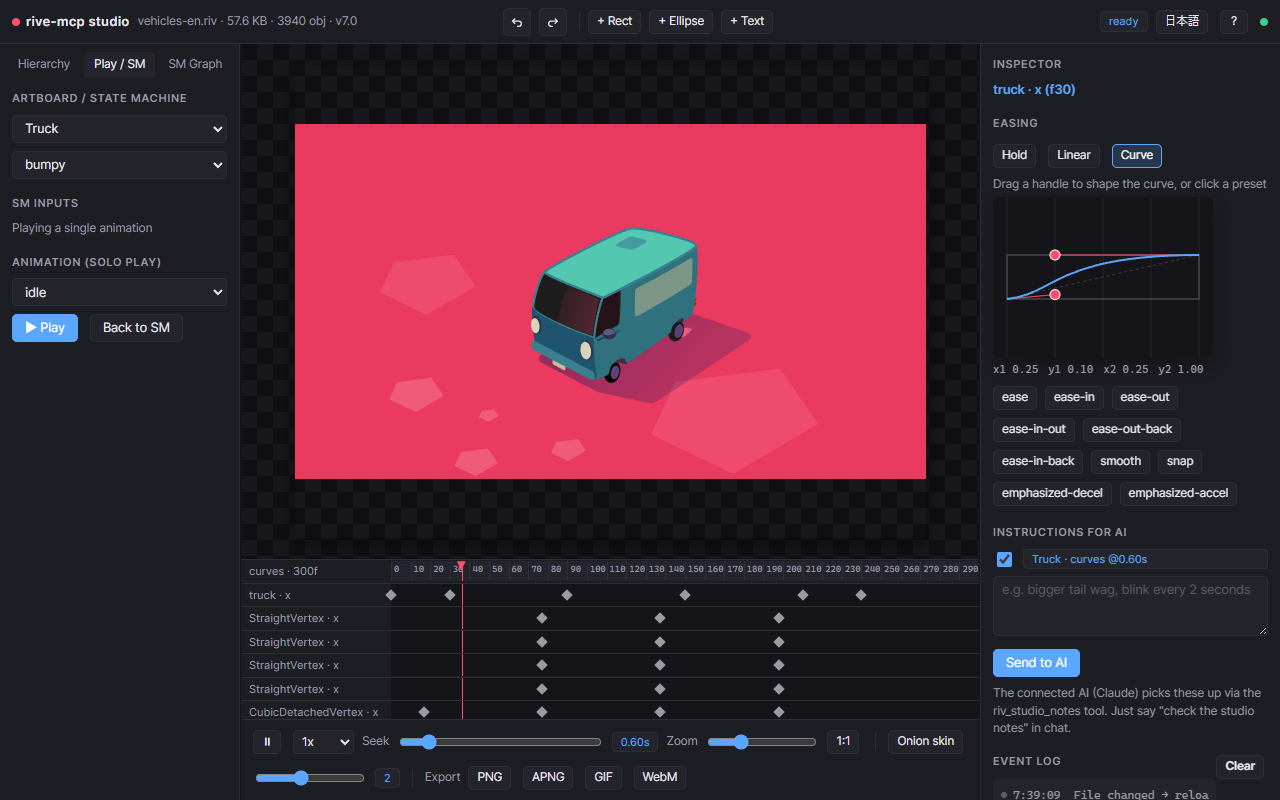The width and height of the screenshot is (1280, 800).
Task: Open the 1x playback speed dropdown
Action: (323, 742)
